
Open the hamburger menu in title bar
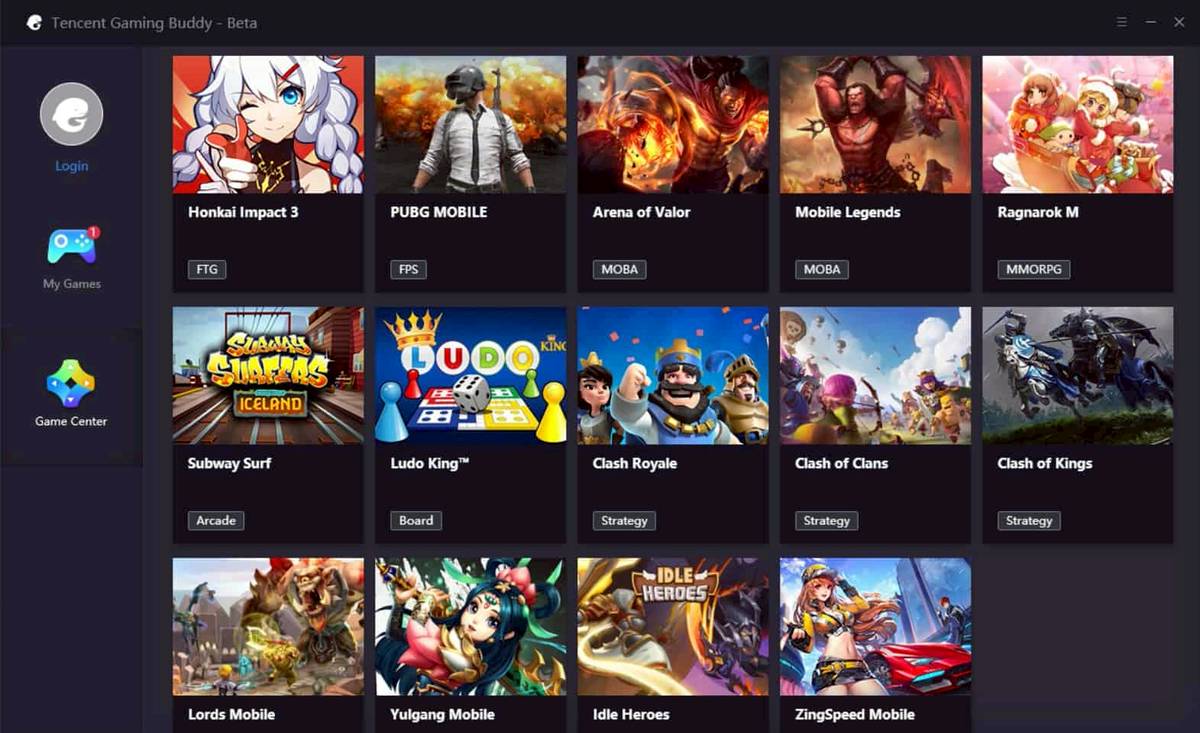click(x=1122, y=22)
